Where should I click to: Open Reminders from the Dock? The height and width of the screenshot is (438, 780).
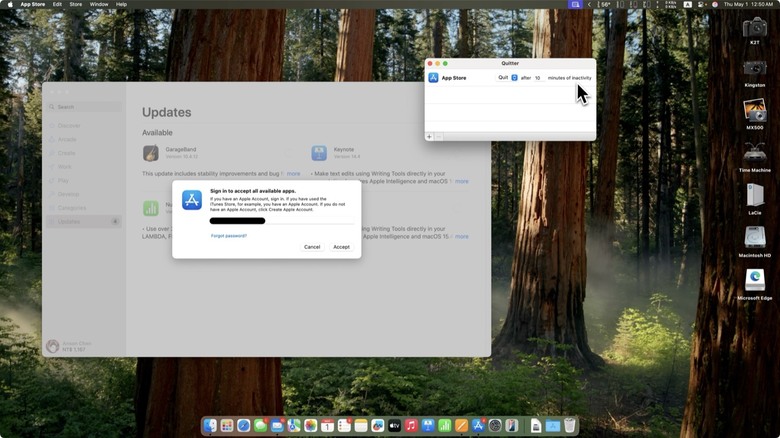[x=344, y=426]
